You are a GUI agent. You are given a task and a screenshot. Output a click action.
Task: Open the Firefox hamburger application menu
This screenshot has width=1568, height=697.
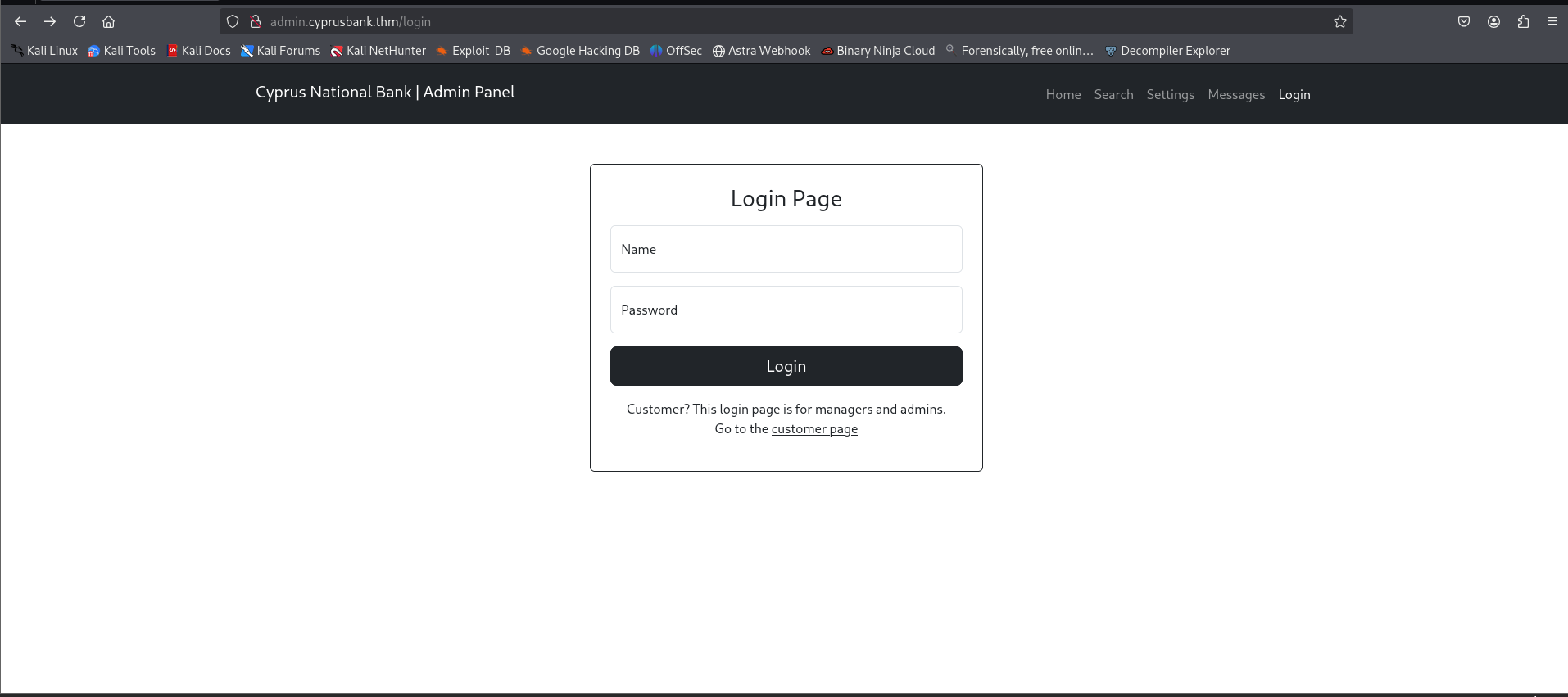[x=1552, y=22]
